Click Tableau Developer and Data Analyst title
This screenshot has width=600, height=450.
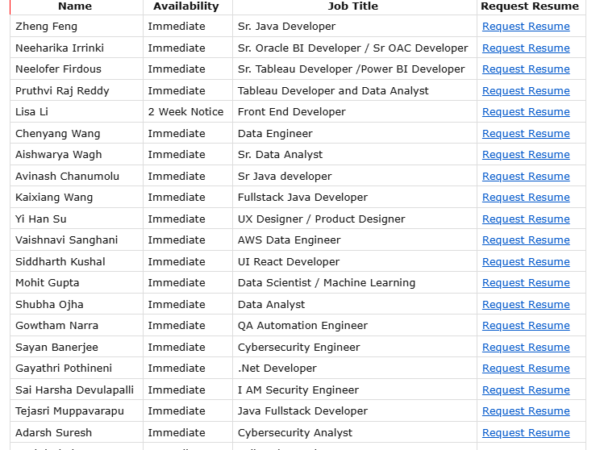[x=333, y=91]
